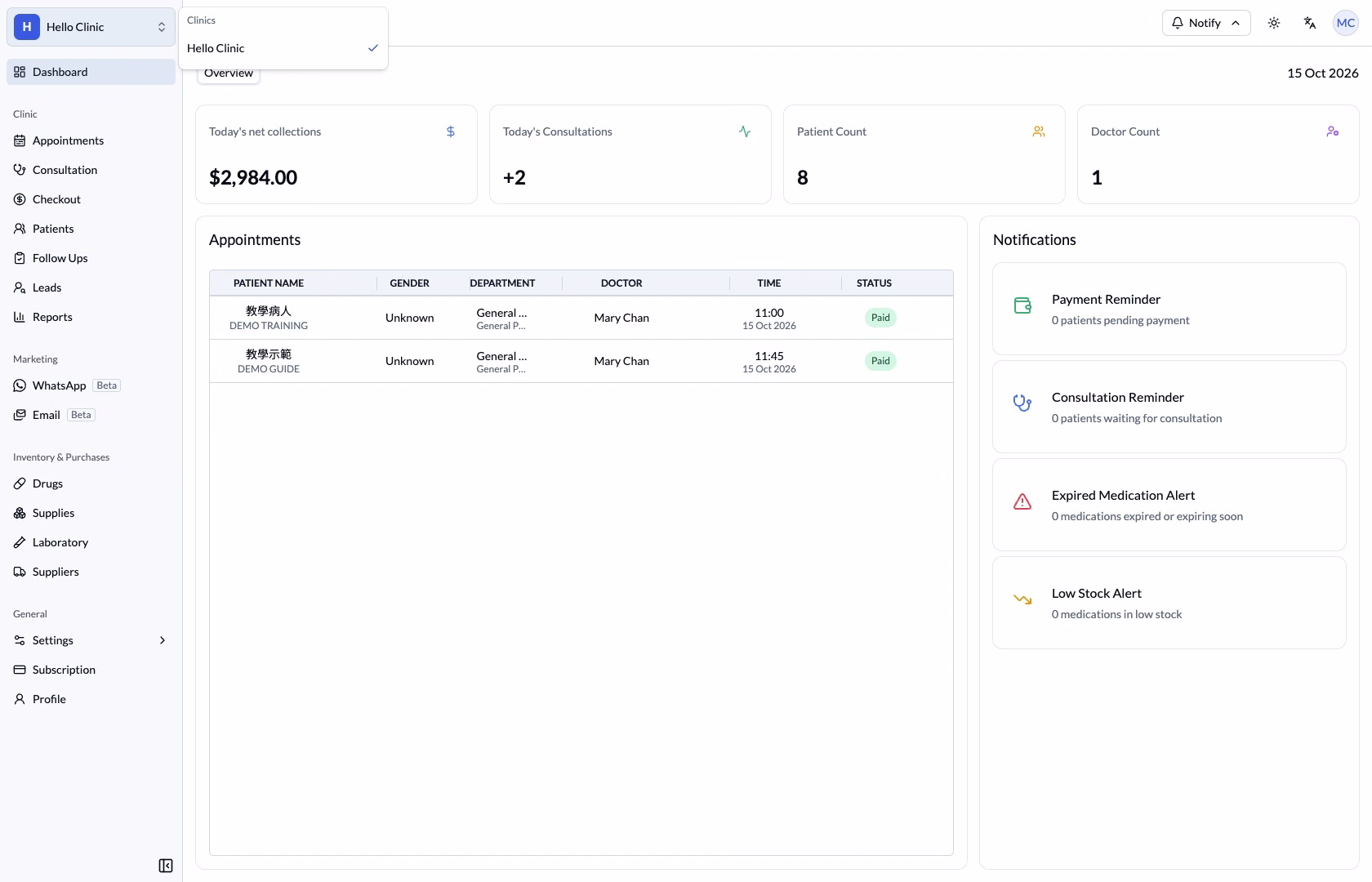1372x882 pixels.
Task: Open the Profile page
Action: pos(91,699)
